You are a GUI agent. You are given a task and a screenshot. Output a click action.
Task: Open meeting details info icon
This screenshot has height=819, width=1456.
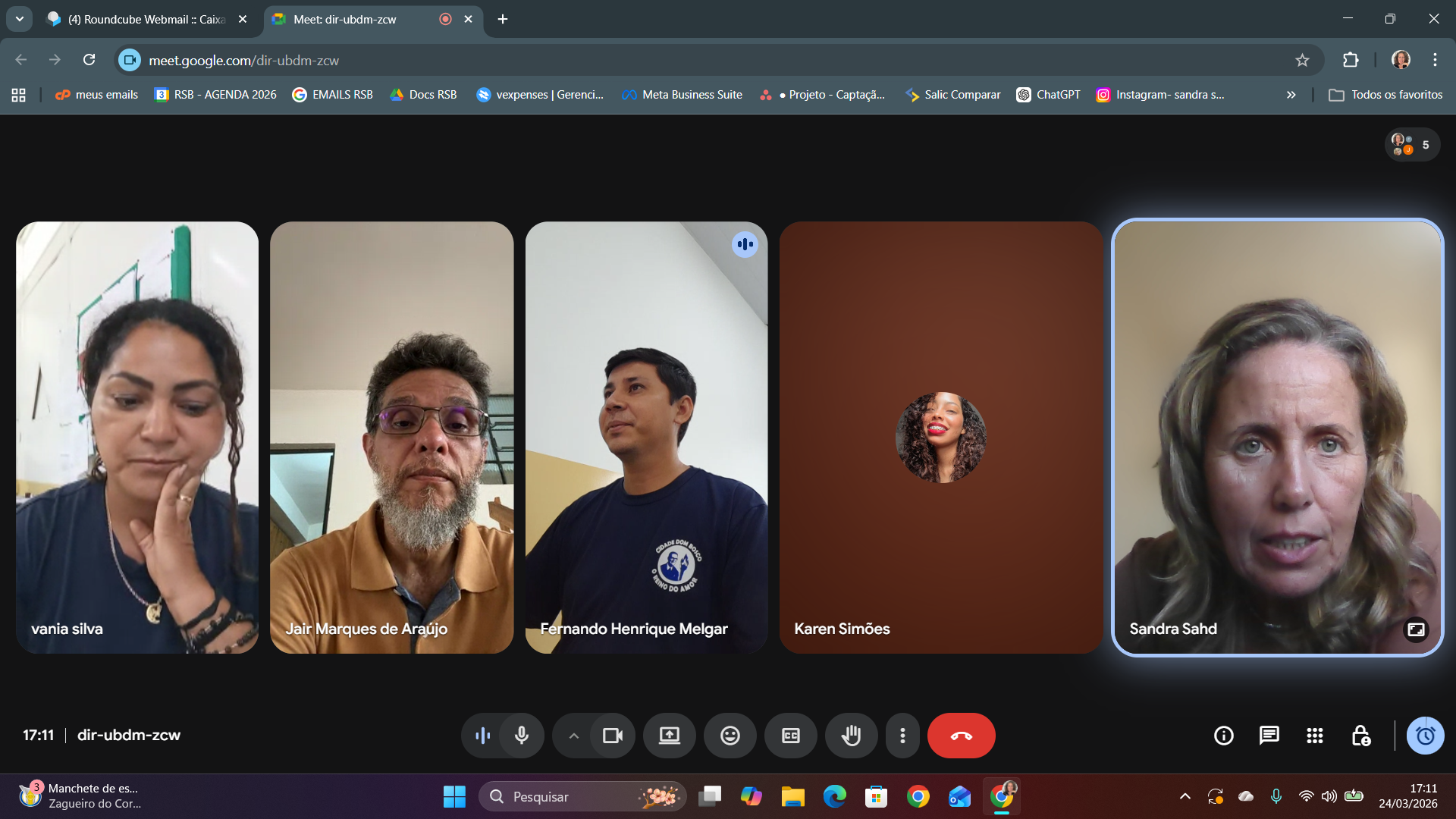(1223, 736)
